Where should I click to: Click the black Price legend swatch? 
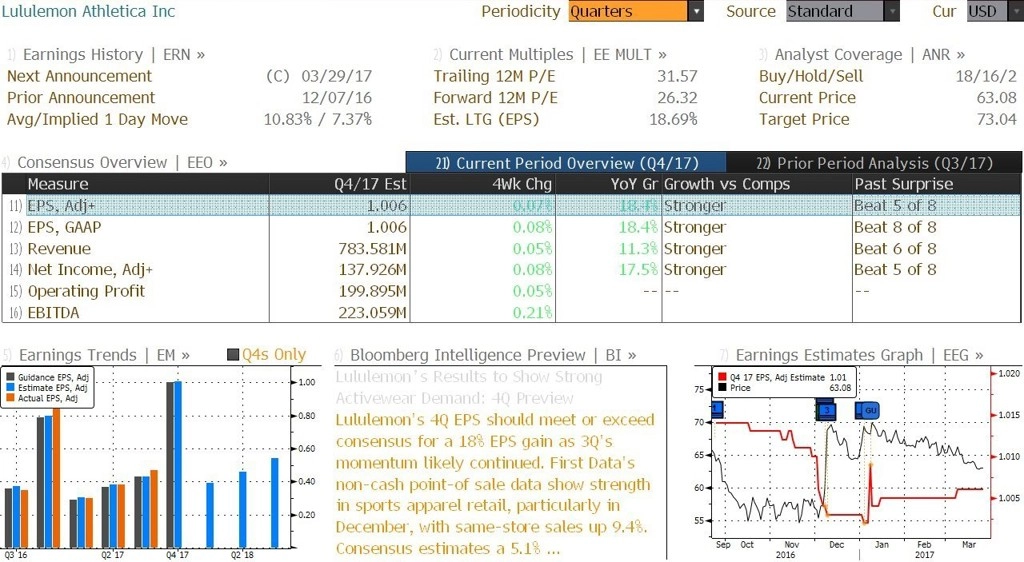click(x=722, y=388)
